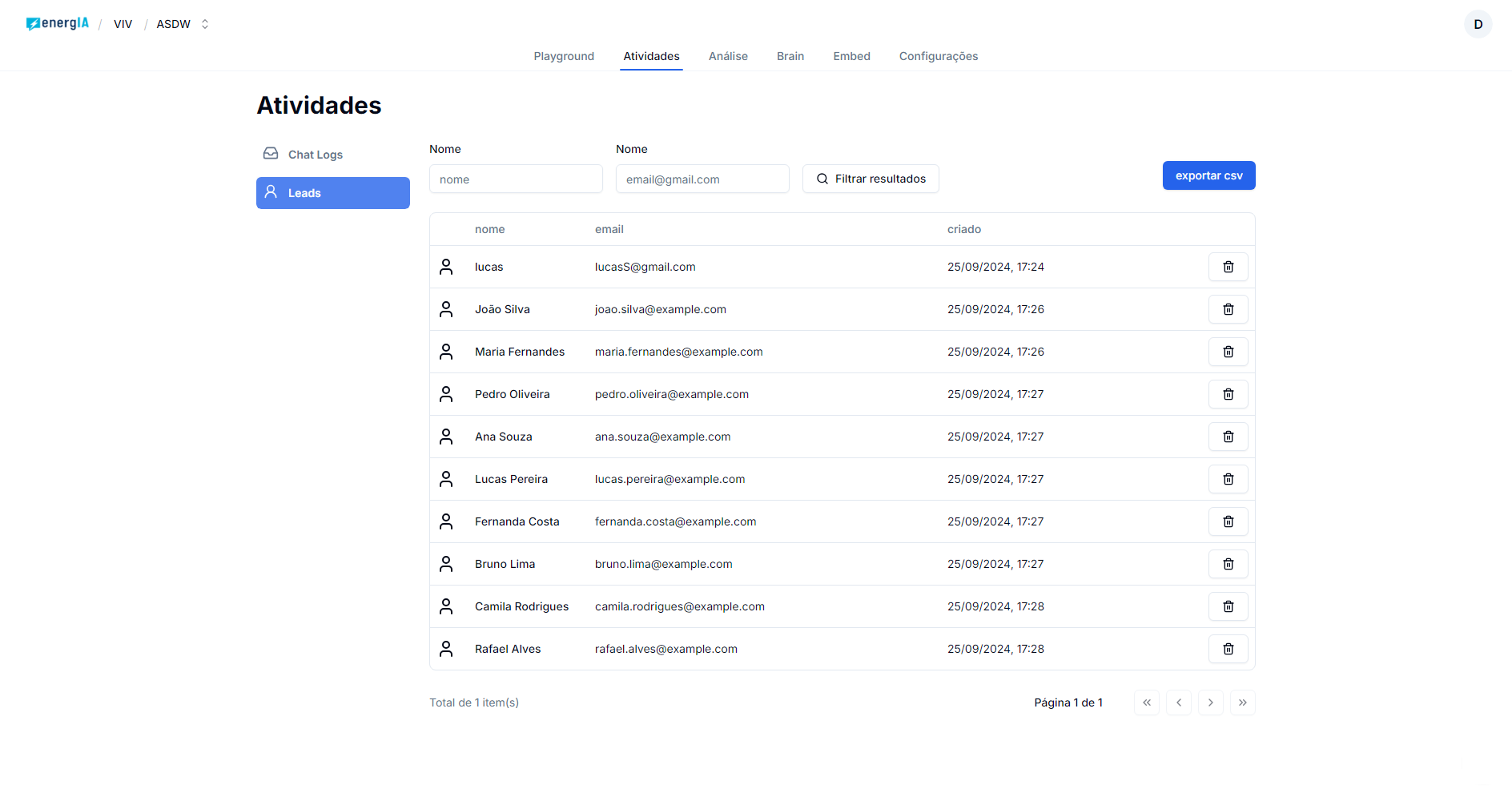Viewport: 1512px width, 789px height.
Task: Select Leads in the sidebar
Action: coord(333,193)
